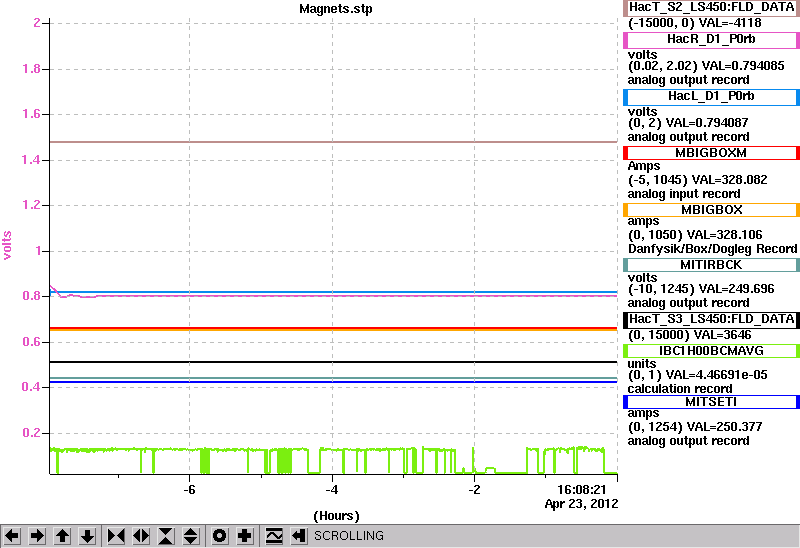
Task: Click the 'units' label under IBC1H00BCMAVG
Action: pos(642,364)
